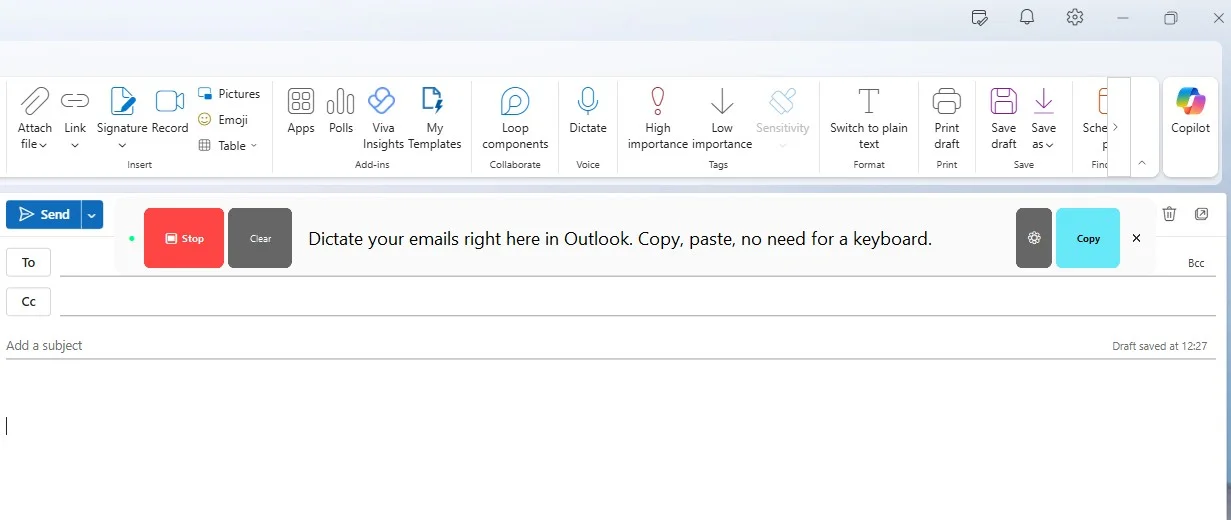
Task: Insert a Link using the chain icon
Action: tap(75, 101)
